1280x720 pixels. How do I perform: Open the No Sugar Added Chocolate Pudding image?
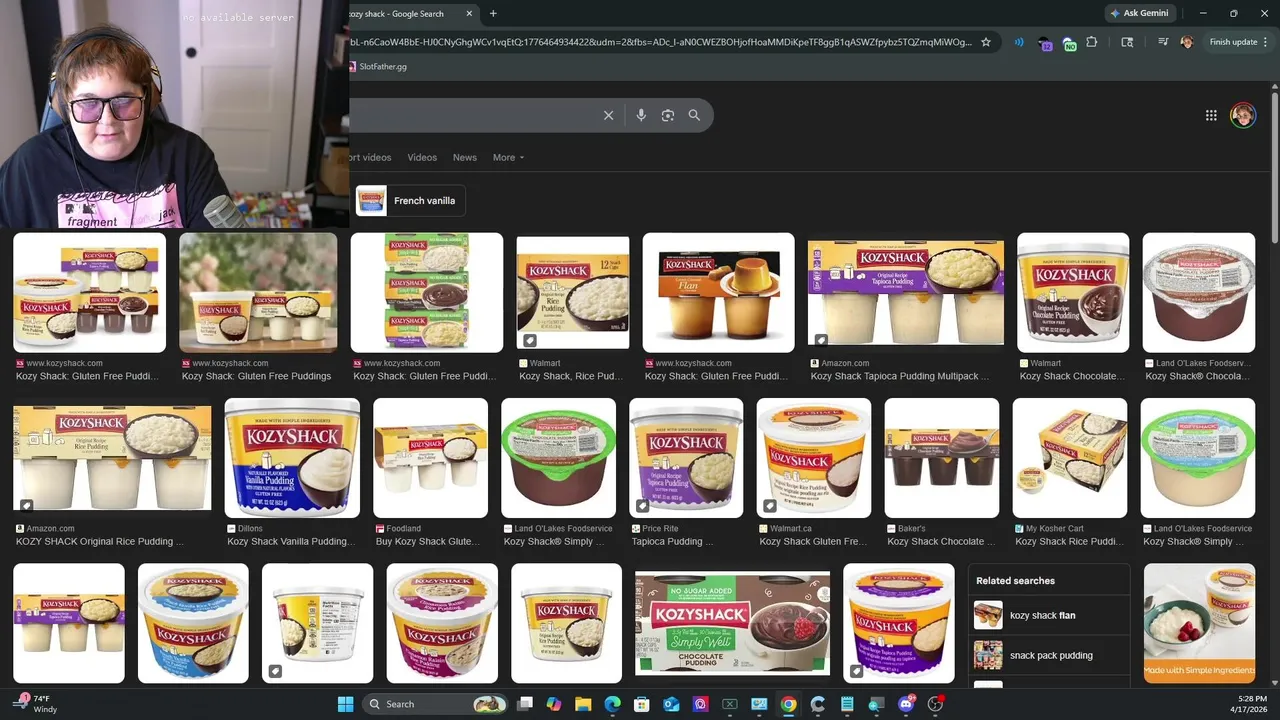point(733,623)
